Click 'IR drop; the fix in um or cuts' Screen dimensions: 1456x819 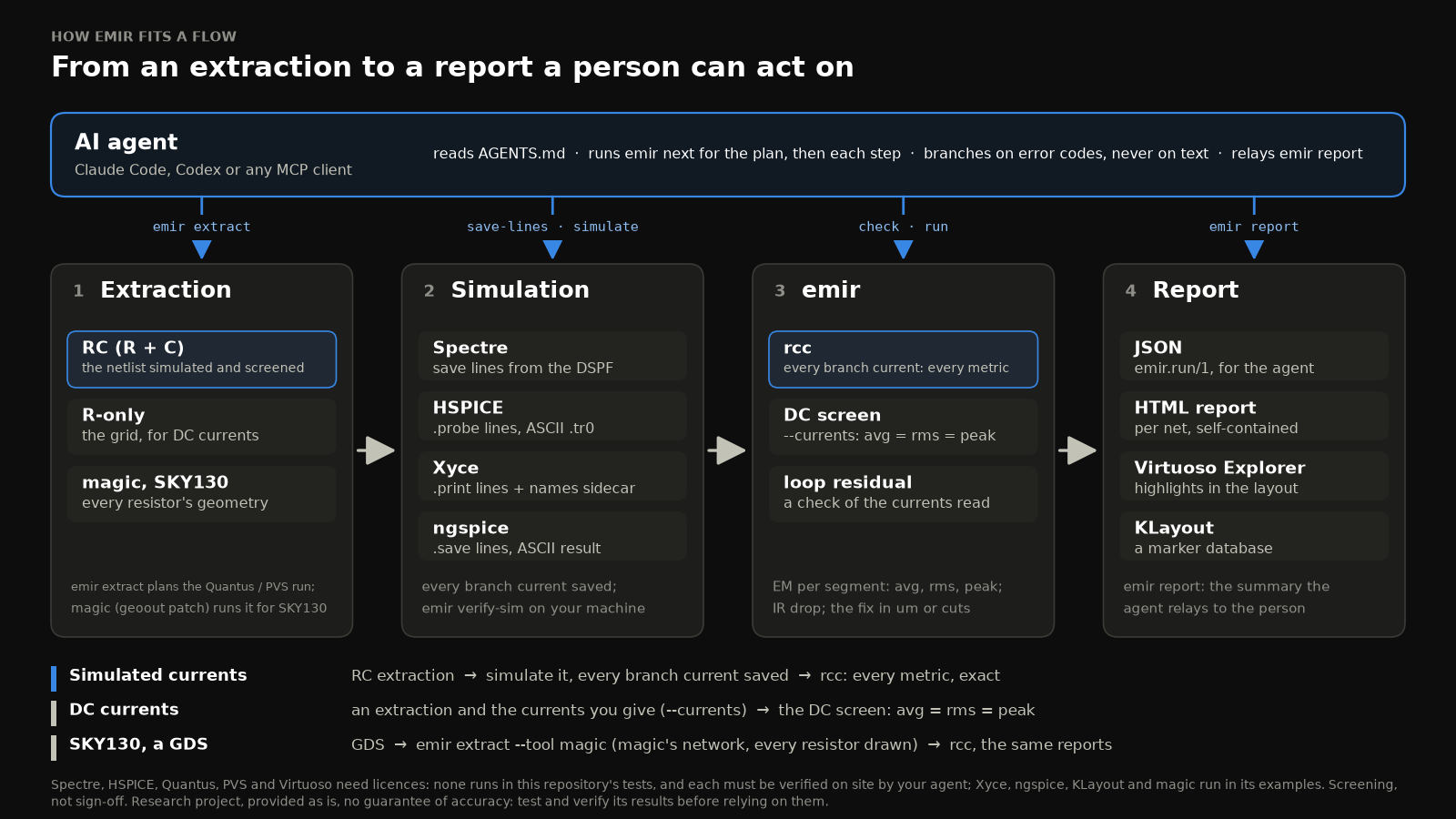871,608
